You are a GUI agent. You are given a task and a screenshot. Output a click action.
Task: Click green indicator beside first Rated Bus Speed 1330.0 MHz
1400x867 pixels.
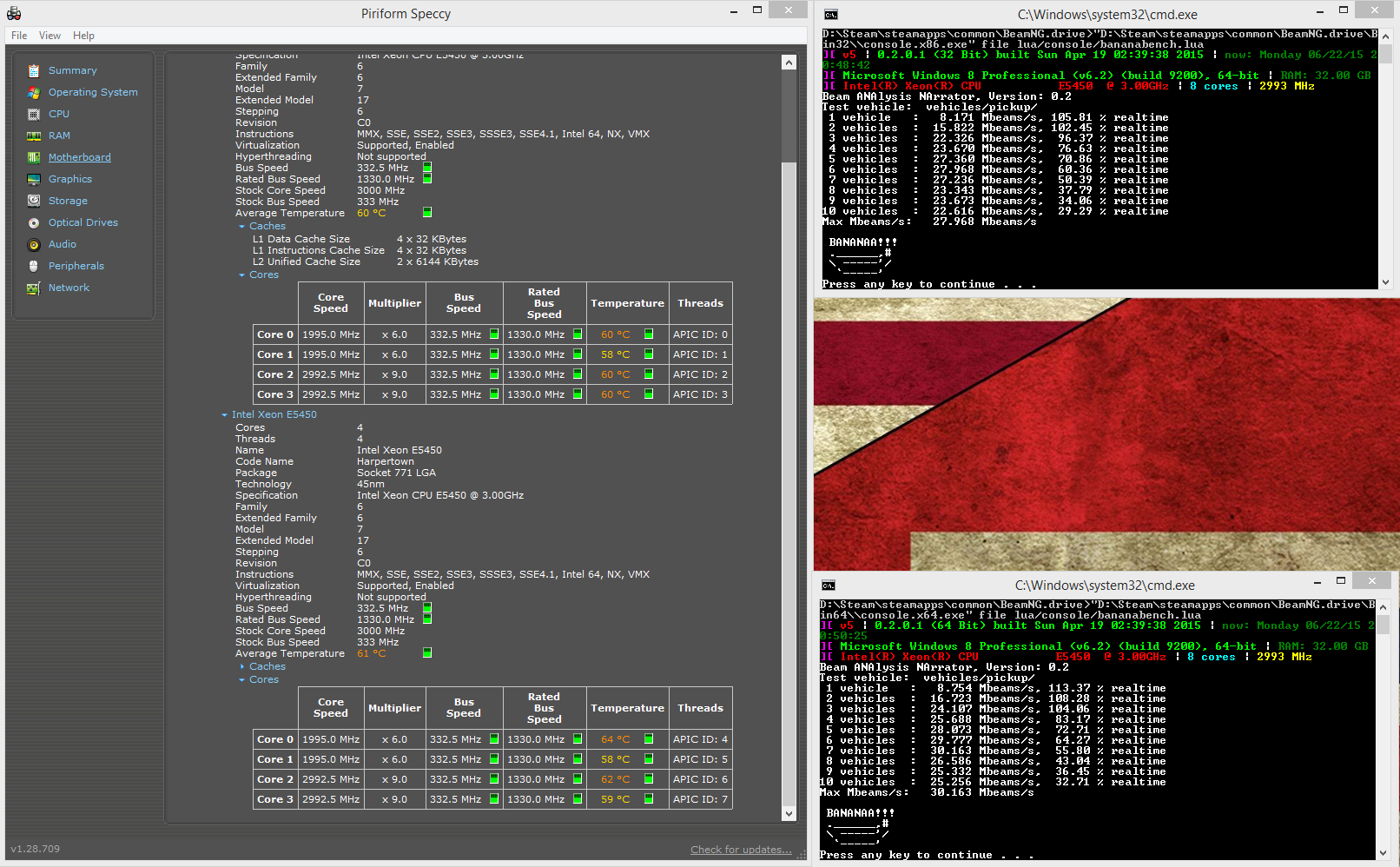(x=427, y=179)
